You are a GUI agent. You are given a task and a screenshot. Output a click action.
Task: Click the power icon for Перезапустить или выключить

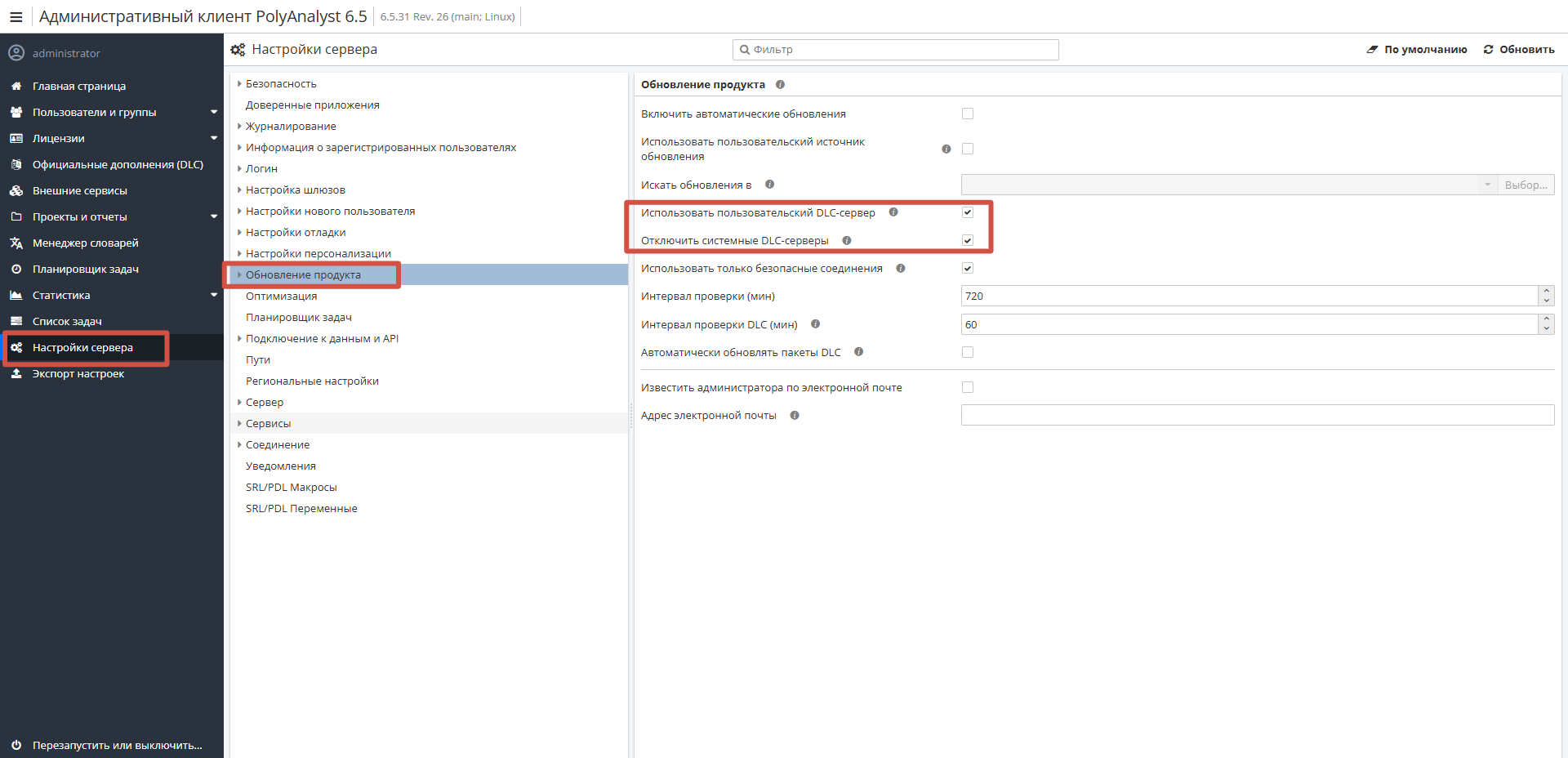(16, 745)
